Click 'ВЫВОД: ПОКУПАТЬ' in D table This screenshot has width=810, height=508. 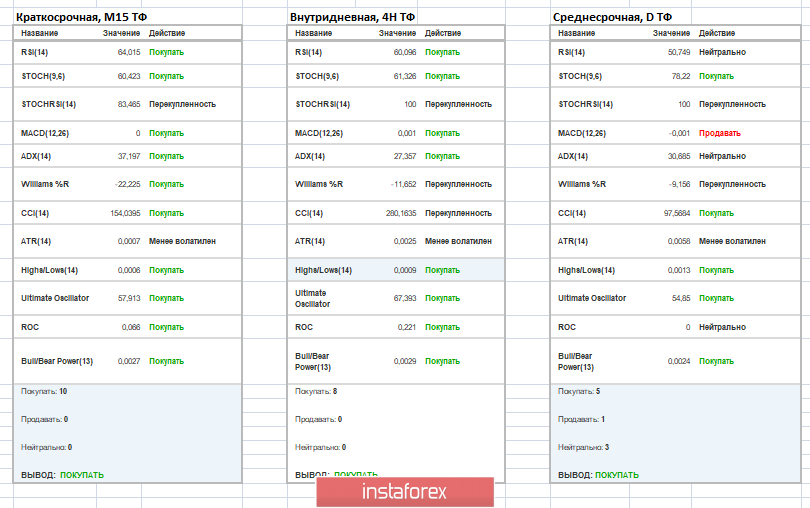598,475
